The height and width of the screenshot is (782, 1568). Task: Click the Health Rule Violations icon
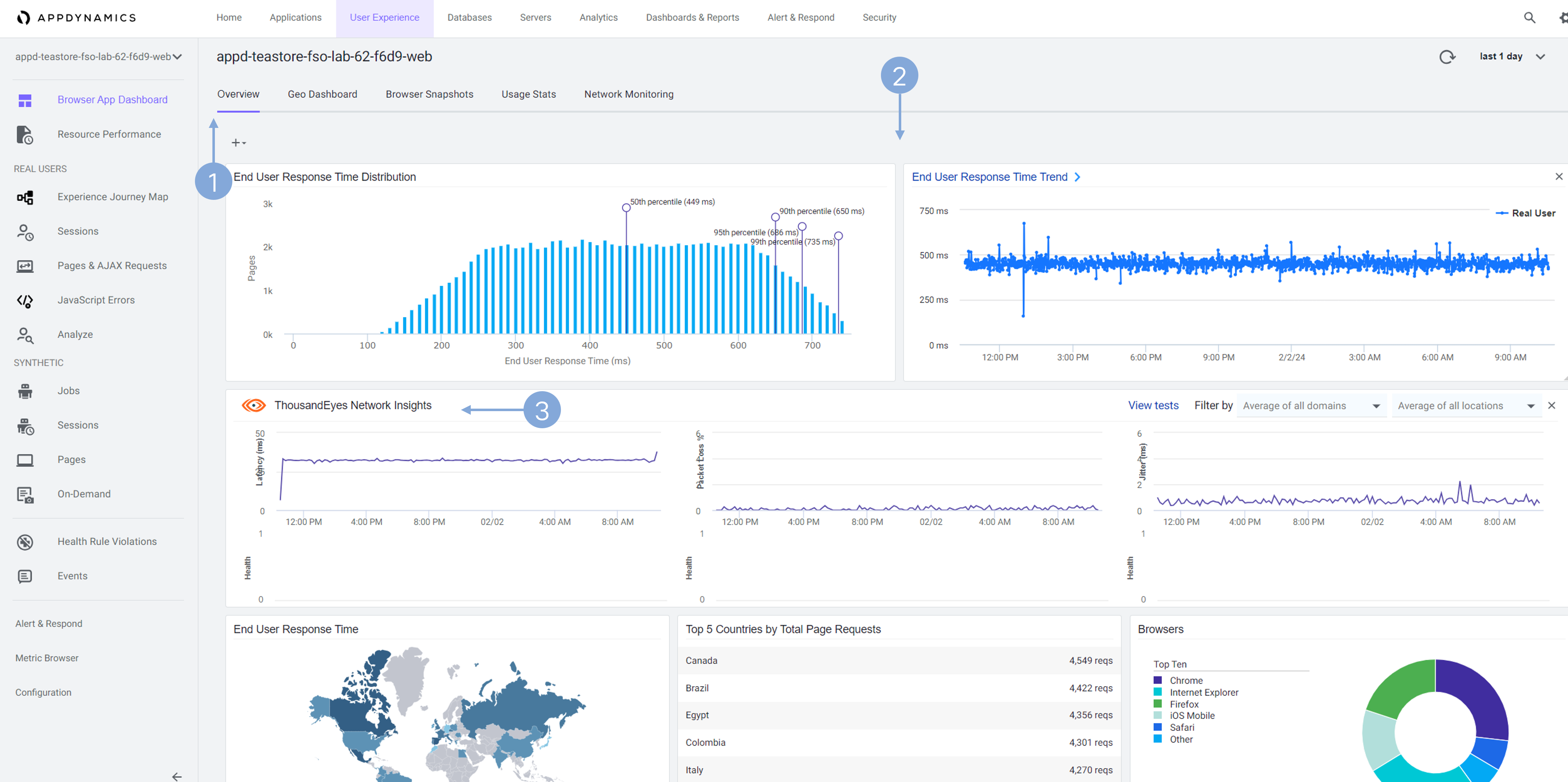tap(25, 542)
